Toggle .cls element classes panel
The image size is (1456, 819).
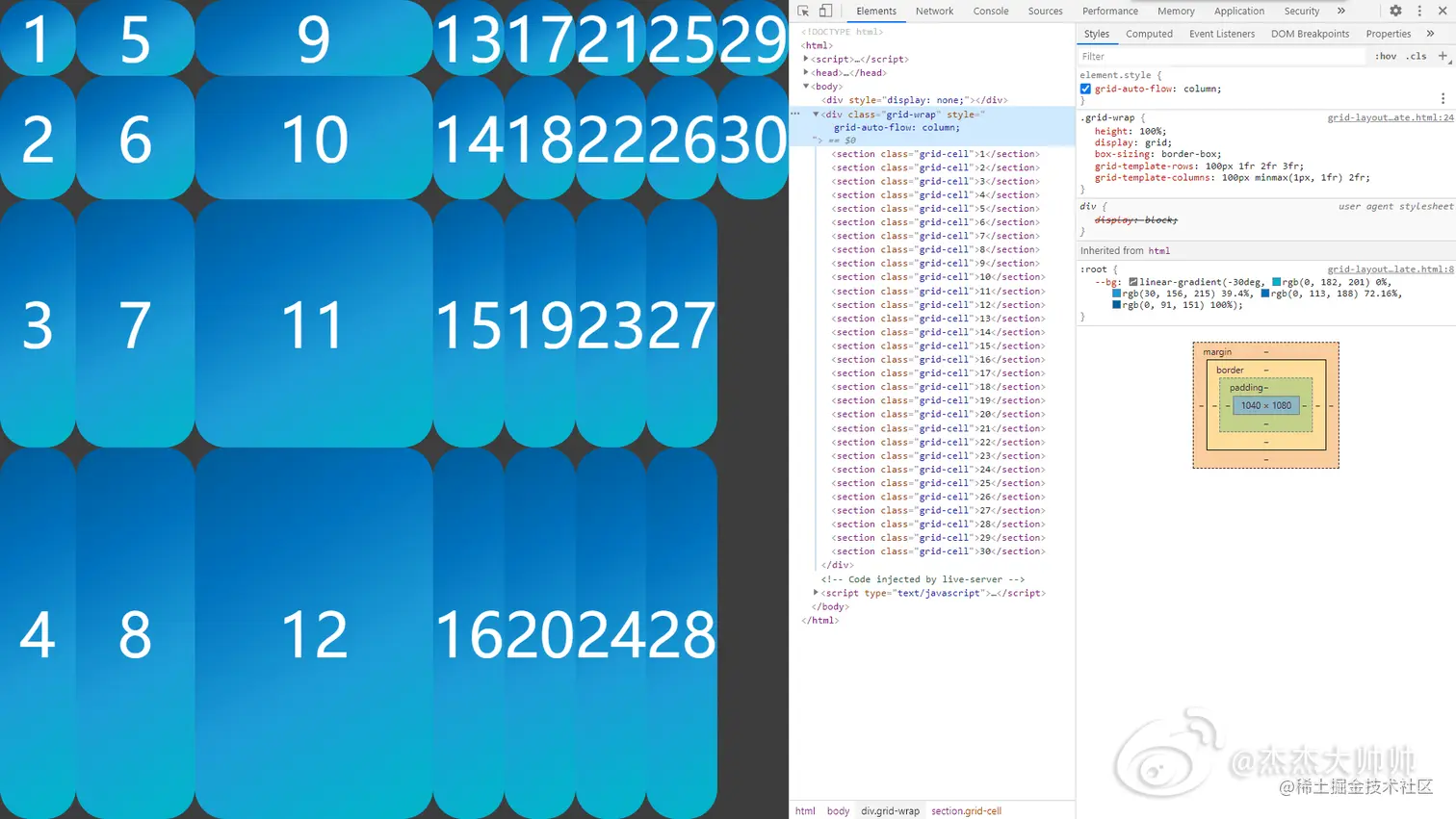[x=1417, y=56]
